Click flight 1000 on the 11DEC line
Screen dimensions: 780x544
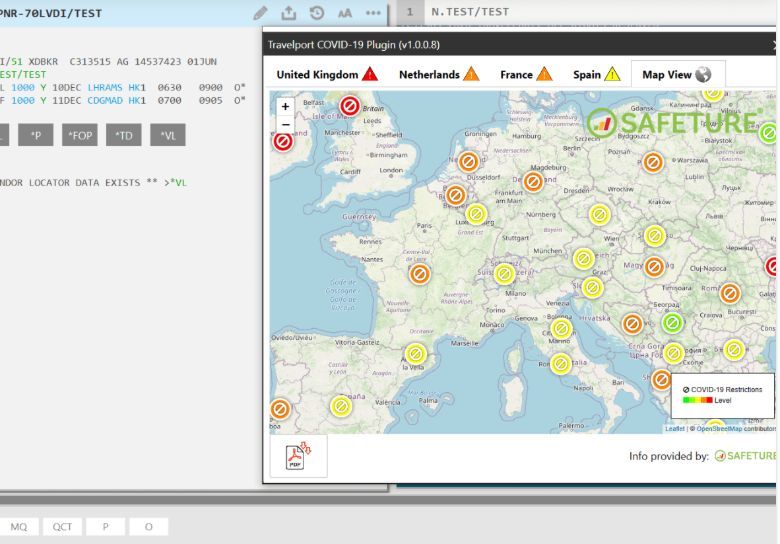coord(23,100)
